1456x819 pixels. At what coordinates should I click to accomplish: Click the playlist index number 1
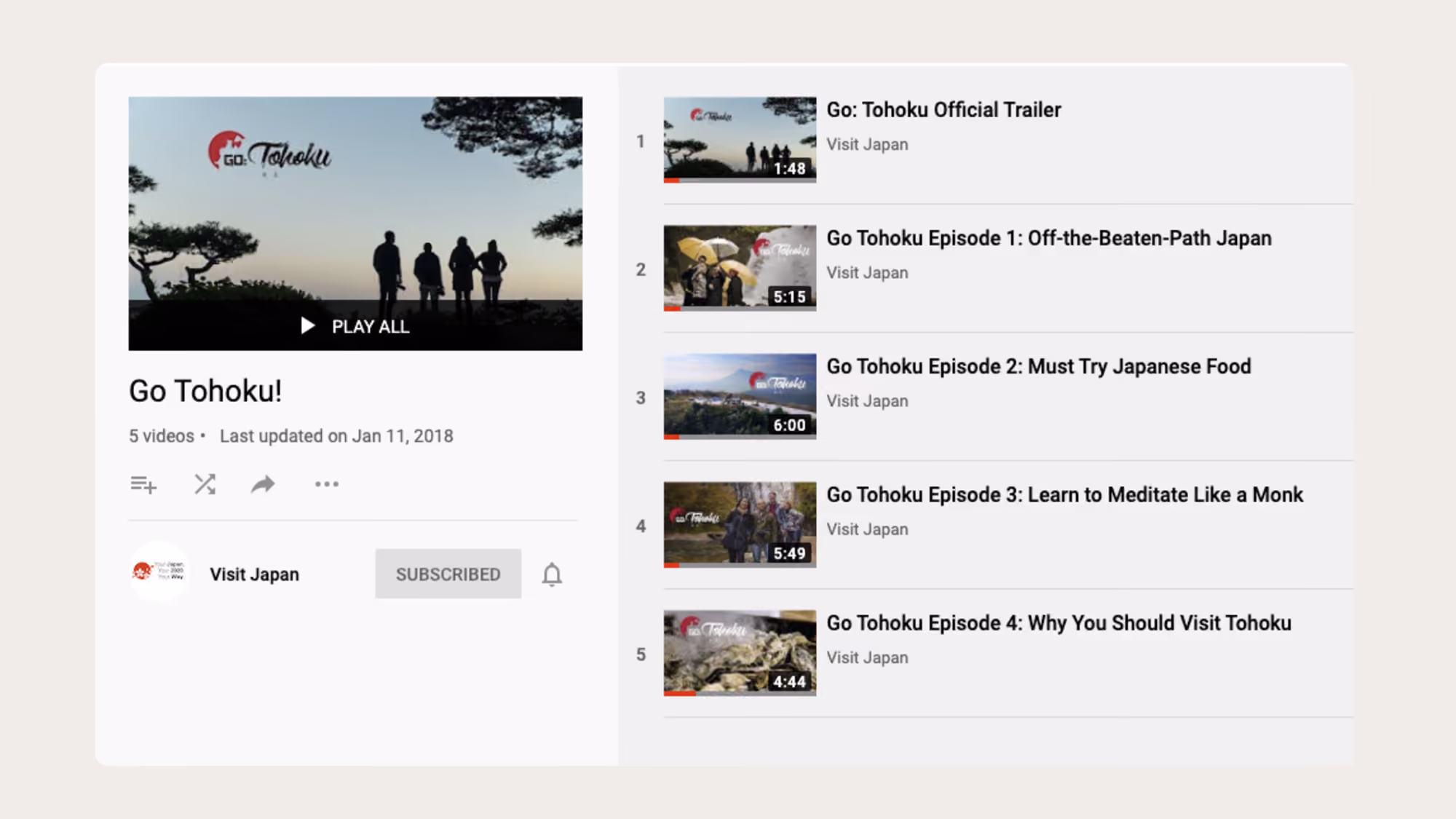coord(641,141)
